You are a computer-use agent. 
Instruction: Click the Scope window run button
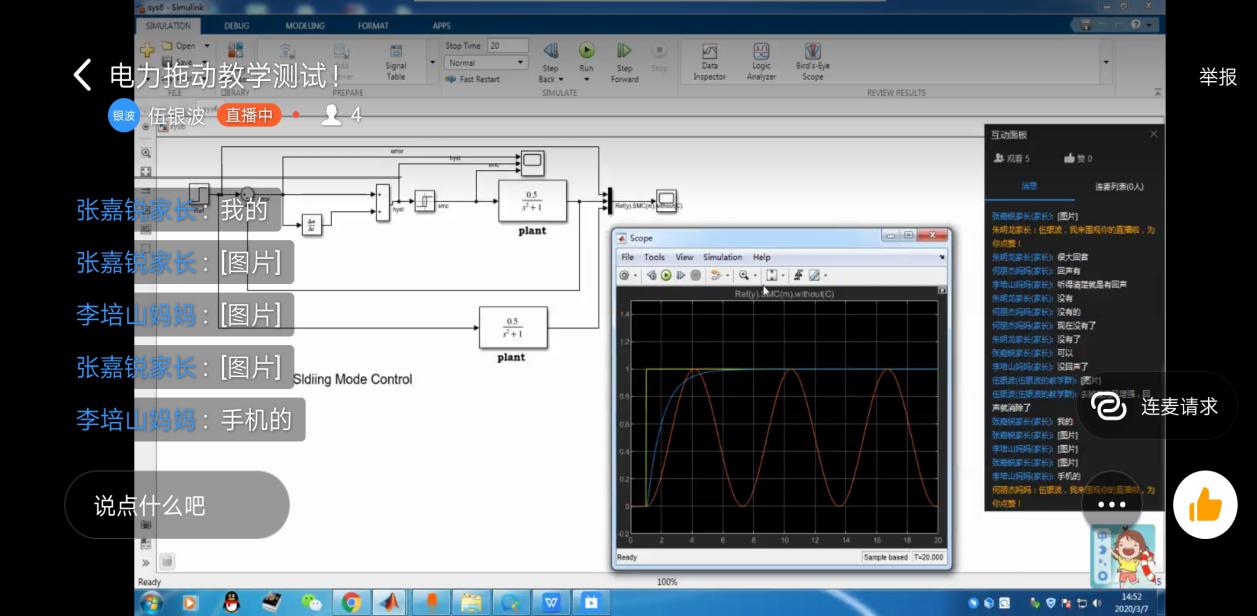pyautogui.click(x=665, y=275)
